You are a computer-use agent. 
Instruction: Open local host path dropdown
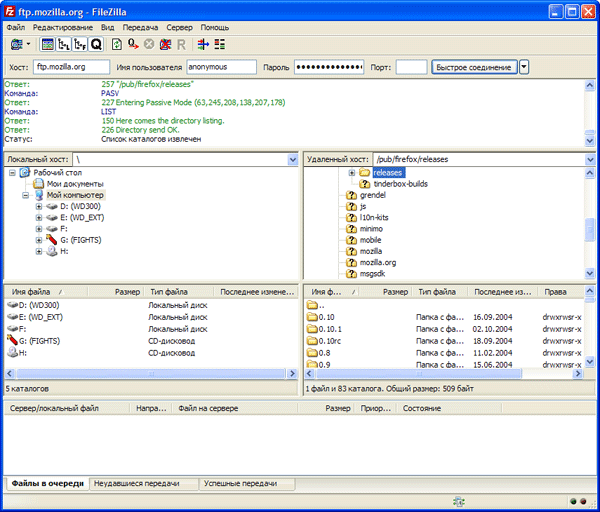point(293,160)
